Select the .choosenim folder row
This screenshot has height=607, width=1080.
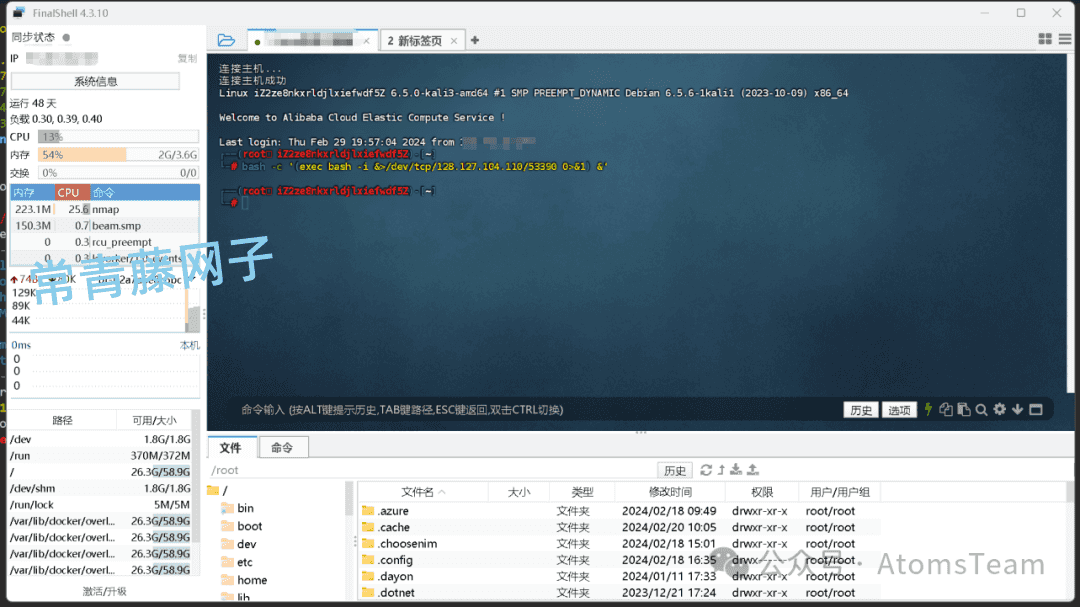coord(620,544)
